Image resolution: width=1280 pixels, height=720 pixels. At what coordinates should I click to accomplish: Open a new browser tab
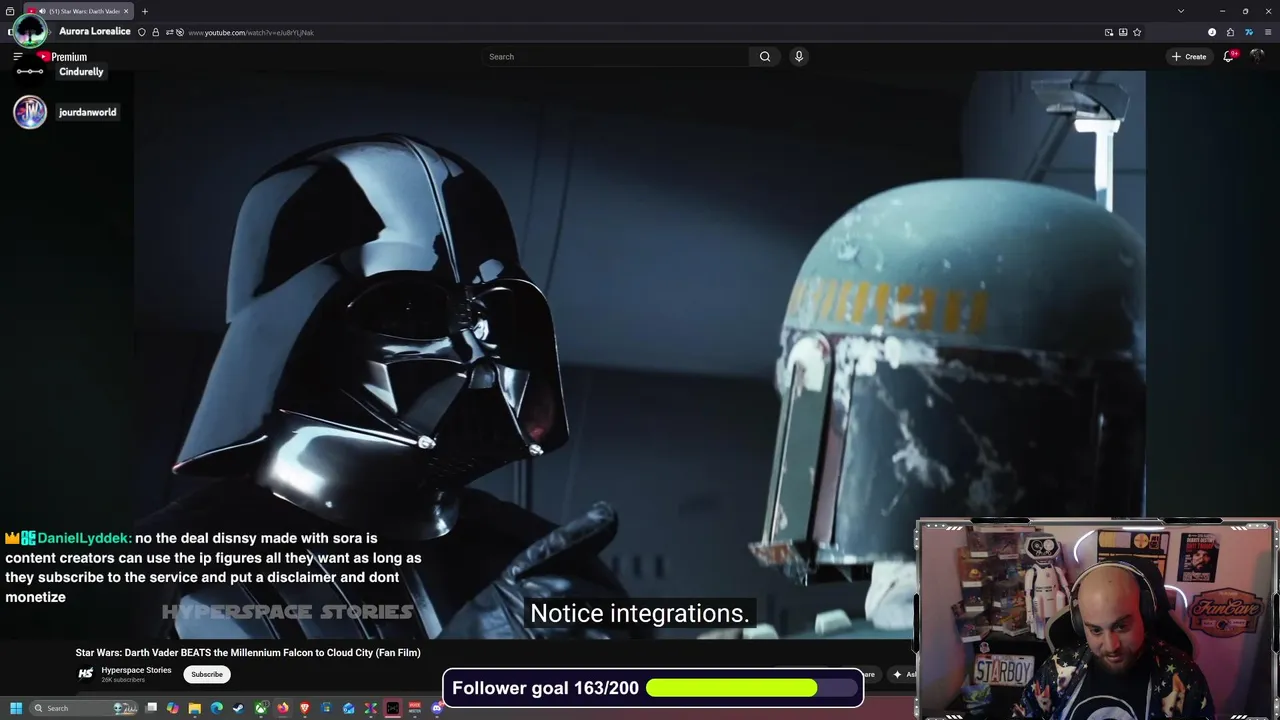[145, 11]
